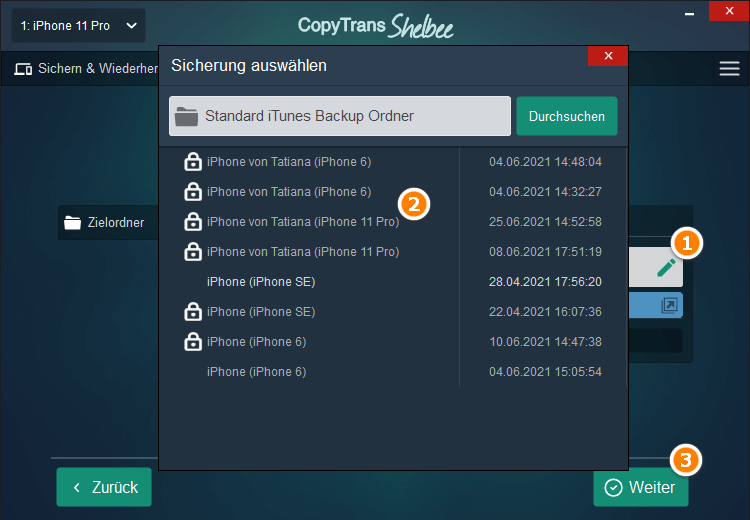
Task: Select backup dated 04.06.2021 15:05:54
Action: [x=393, y=372]
